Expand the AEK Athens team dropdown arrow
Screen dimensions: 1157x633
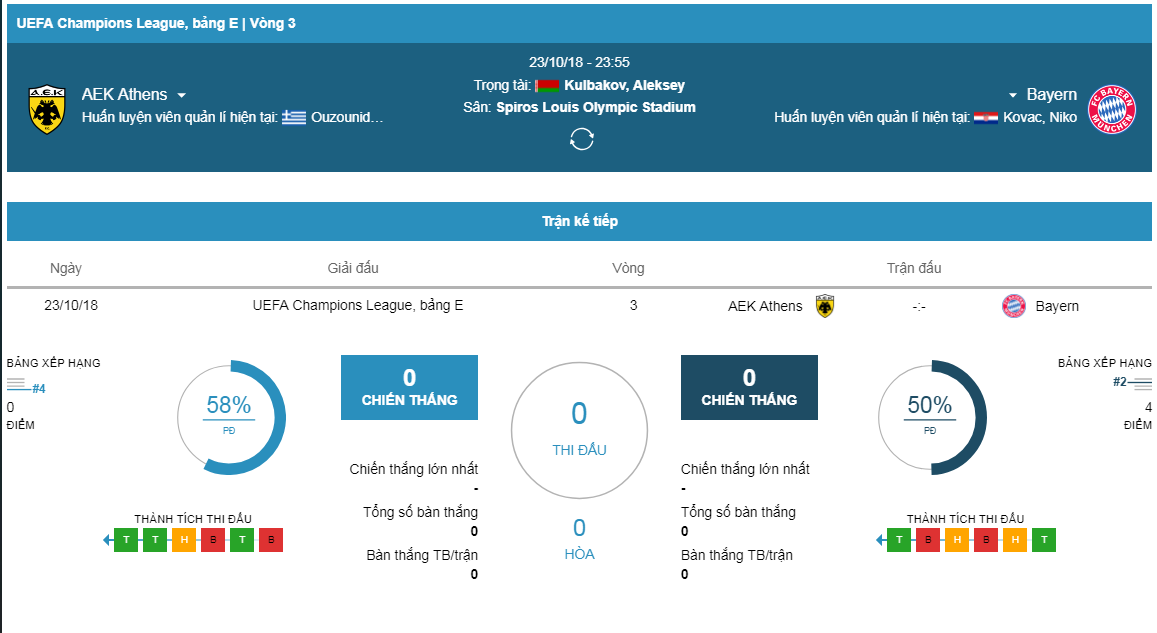182,95
